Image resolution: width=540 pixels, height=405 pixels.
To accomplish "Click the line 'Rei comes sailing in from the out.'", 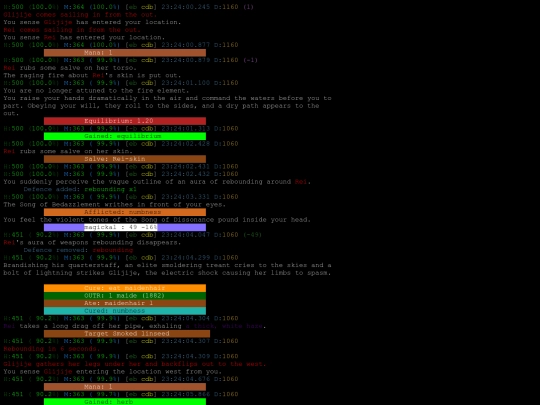I will 72,30.
